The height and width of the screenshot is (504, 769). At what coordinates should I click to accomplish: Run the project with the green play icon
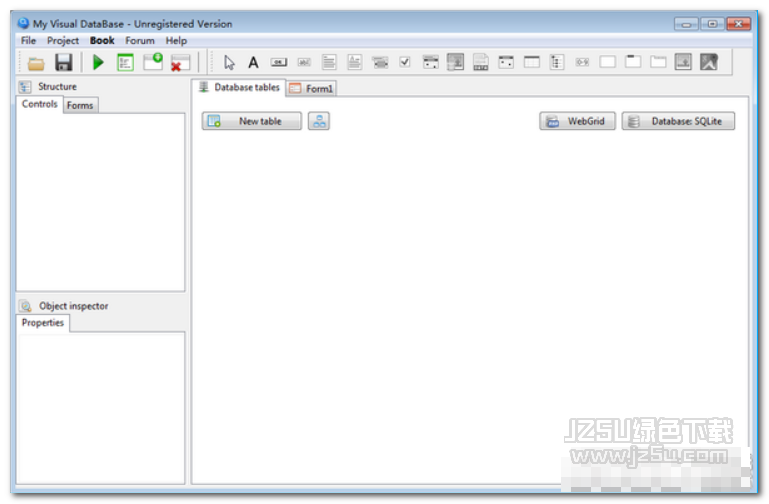click(98, 62)
